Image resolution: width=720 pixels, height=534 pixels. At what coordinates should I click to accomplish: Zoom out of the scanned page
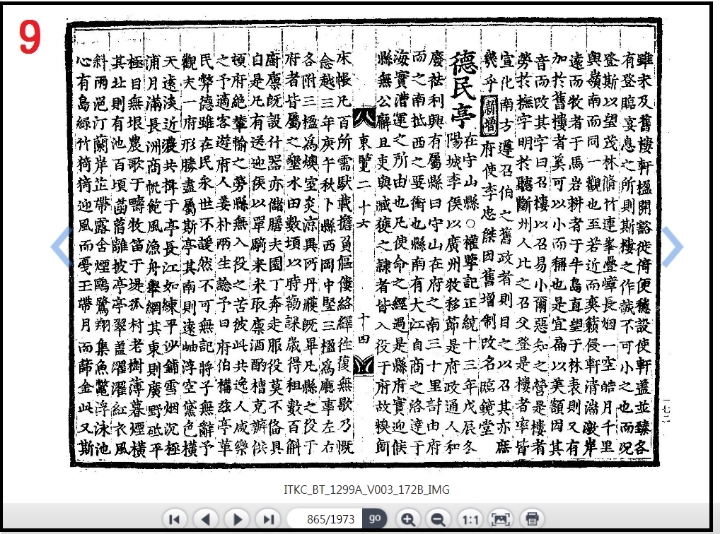point(439,519)
